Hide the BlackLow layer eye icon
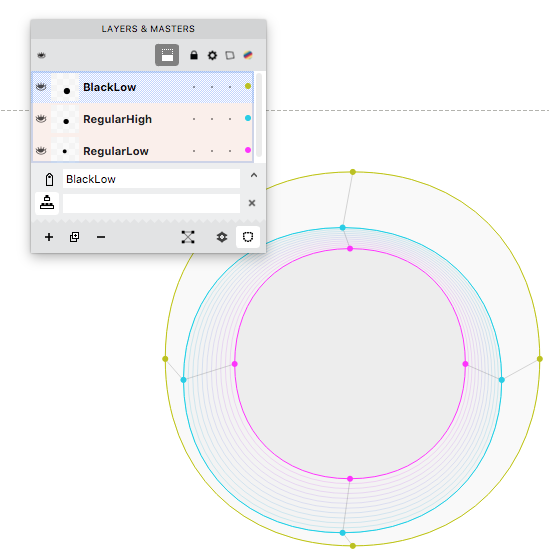This screenshot has height=556, width=549. pos(41,87)
